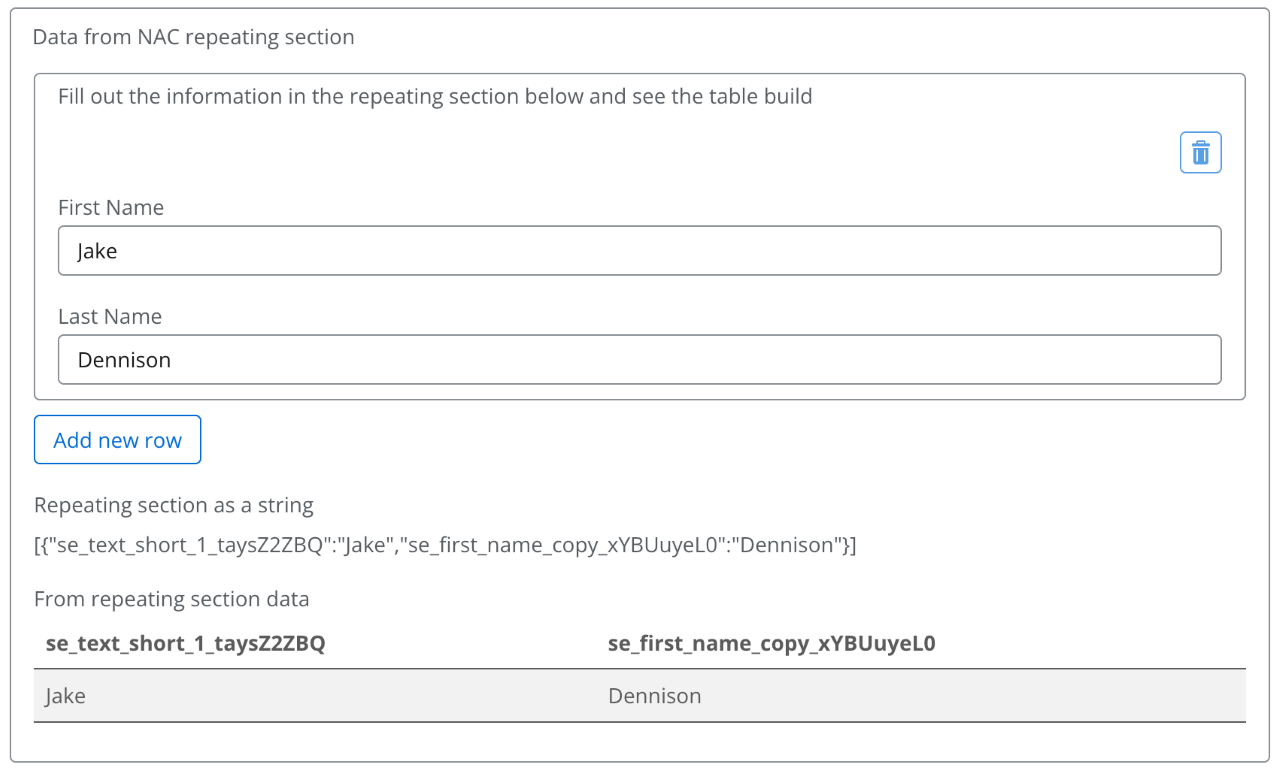This screenshot has height=774, width=1280.
Task: Click the 'Repeating section as a string' label
Action: [x=174, y=506]
